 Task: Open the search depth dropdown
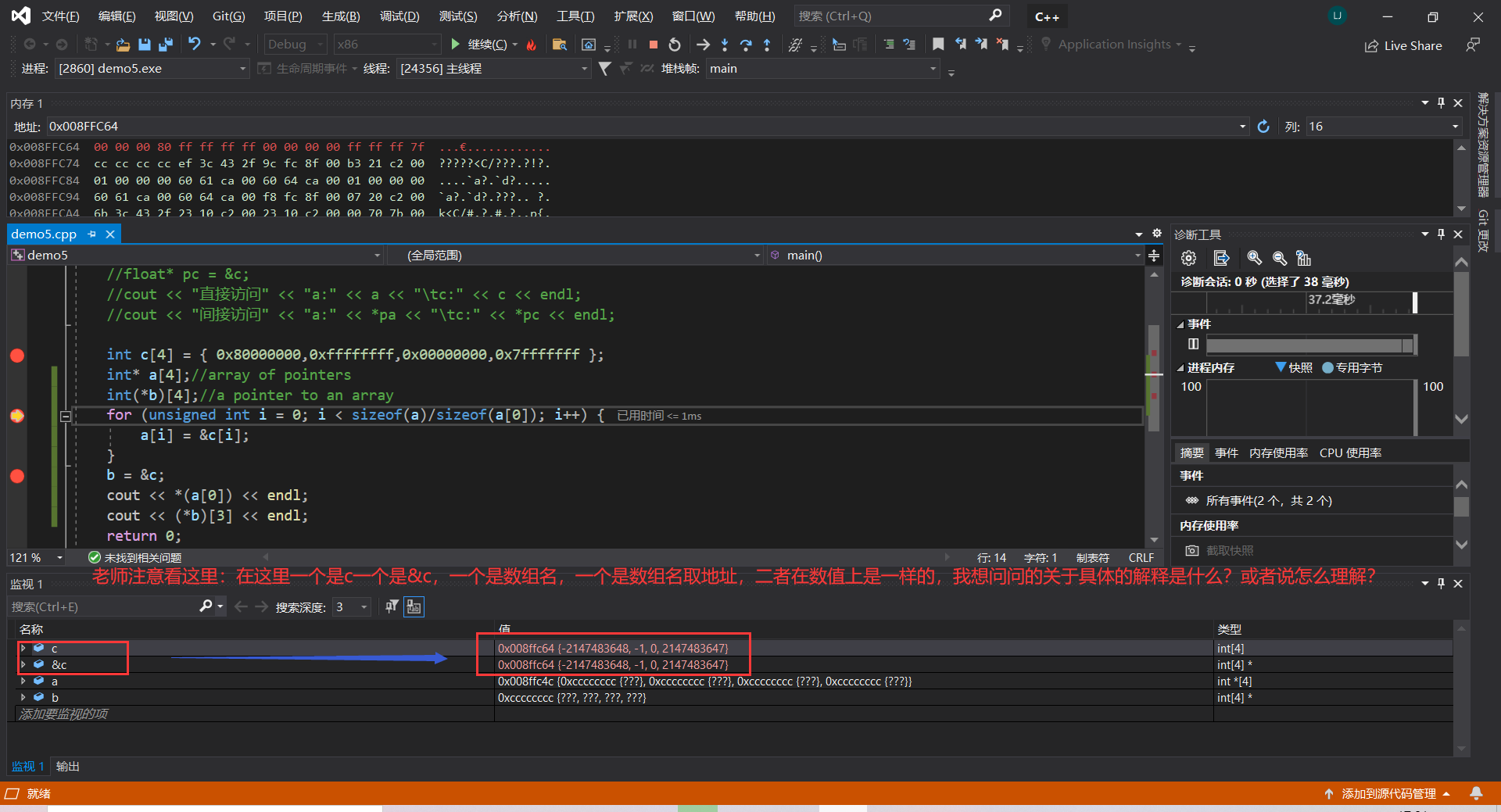(352, 606)
